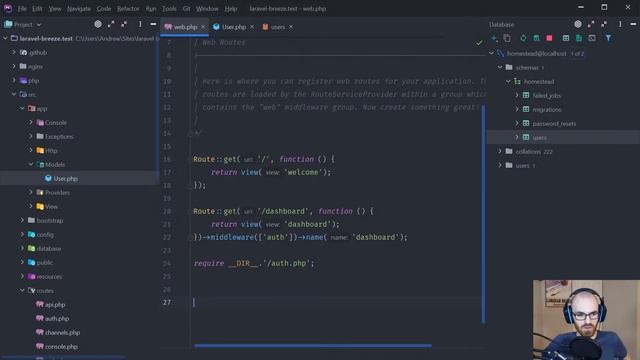Expand all nodes in Database panel
640x360 pixels.
pos(591,24)
